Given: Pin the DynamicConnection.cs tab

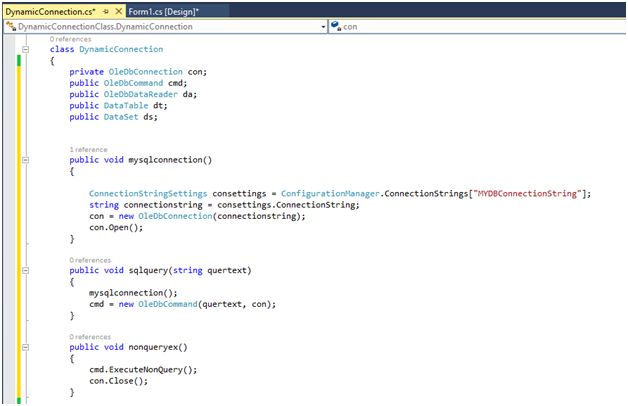Looking at the screenshot, I should [x=106, y=12].
